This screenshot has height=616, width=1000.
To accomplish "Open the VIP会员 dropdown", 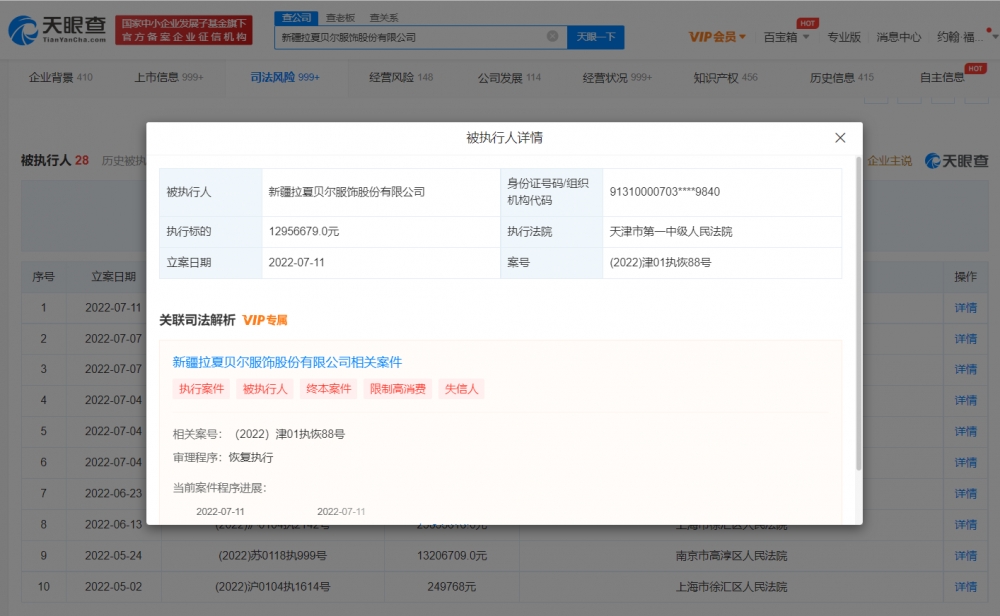I will click(x=717, y=37).
